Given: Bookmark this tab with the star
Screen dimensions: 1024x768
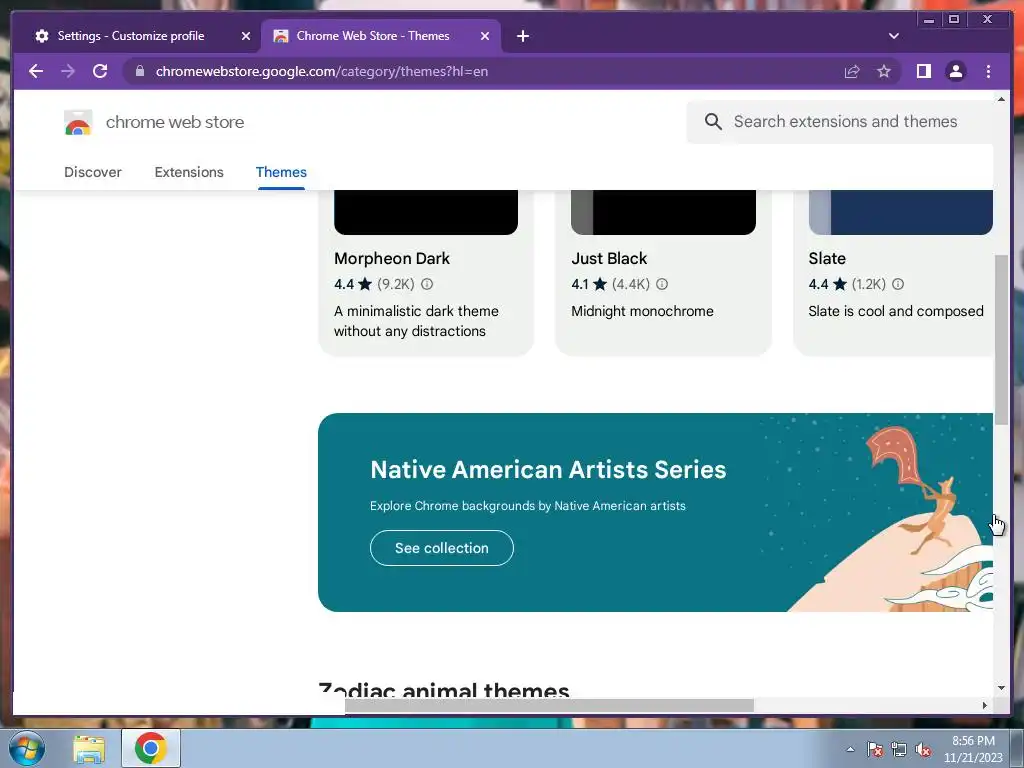Looking at the screenshot, I should [884, 71].
